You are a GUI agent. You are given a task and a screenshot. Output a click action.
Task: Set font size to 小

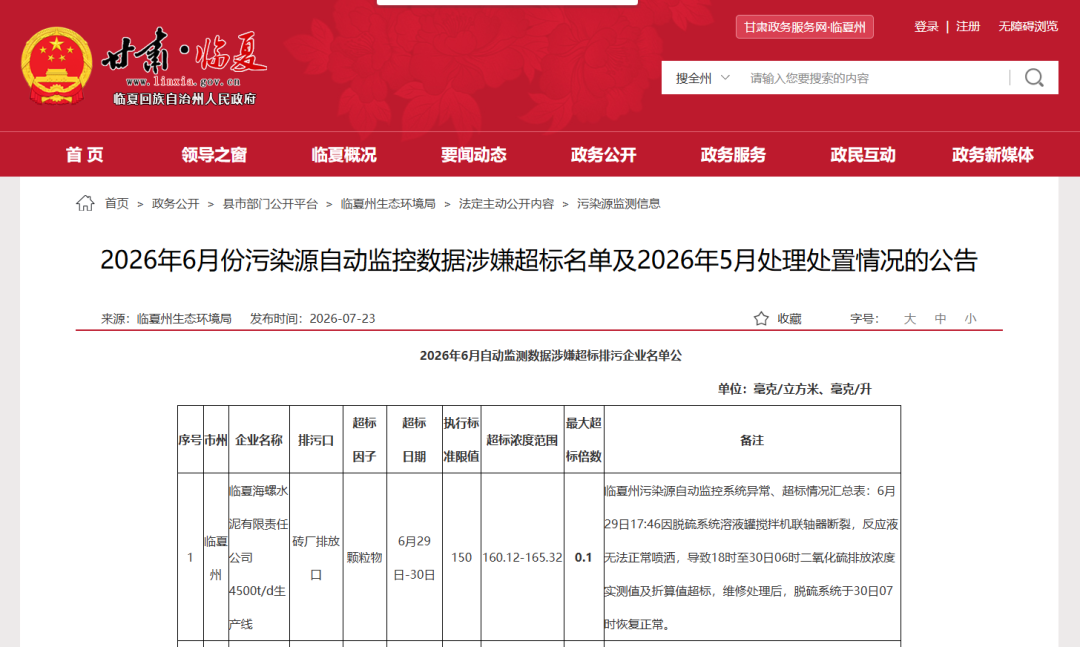coord(970,318)
